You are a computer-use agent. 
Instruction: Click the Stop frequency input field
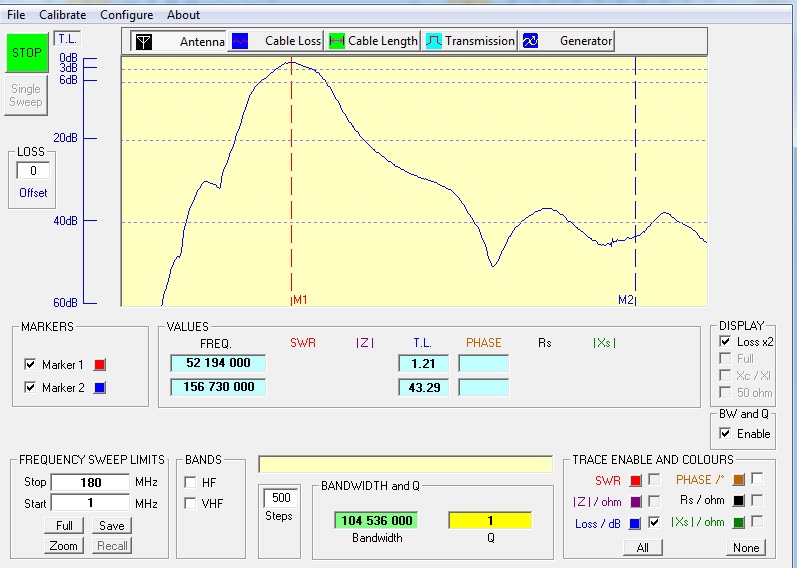point(89,483)
